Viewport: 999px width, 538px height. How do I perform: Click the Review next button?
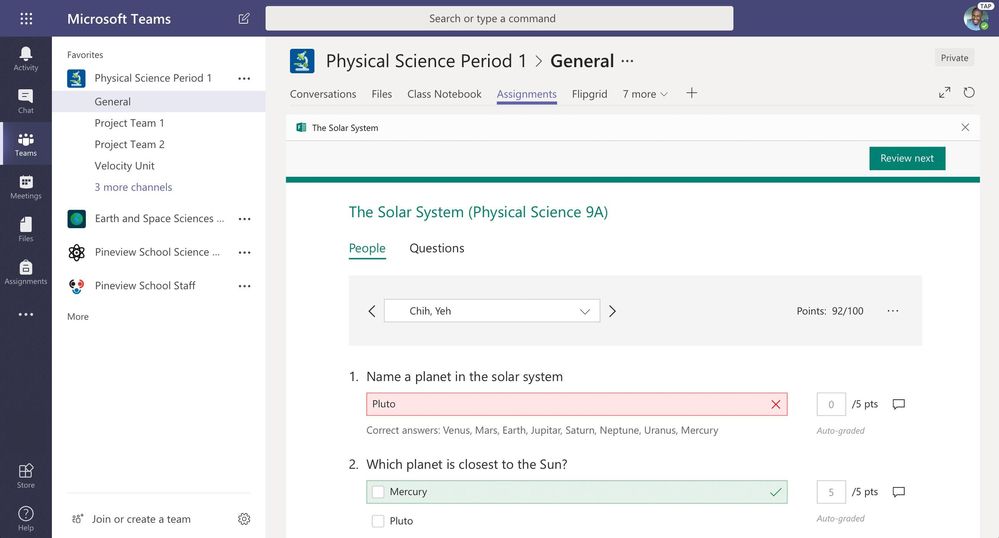click(x=907, y=158)
